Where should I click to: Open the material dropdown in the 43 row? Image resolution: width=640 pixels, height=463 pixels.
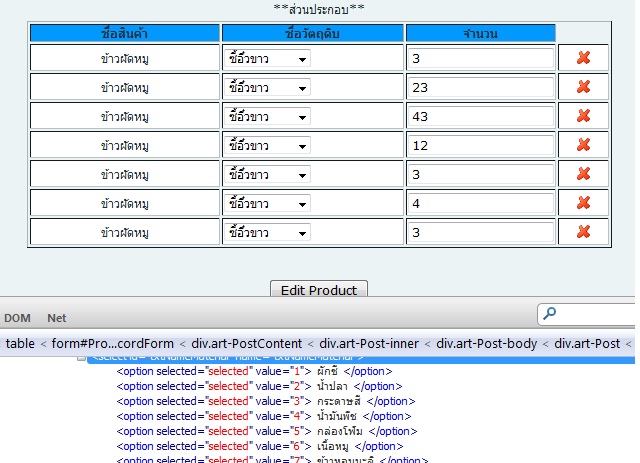tap(267, 116)
